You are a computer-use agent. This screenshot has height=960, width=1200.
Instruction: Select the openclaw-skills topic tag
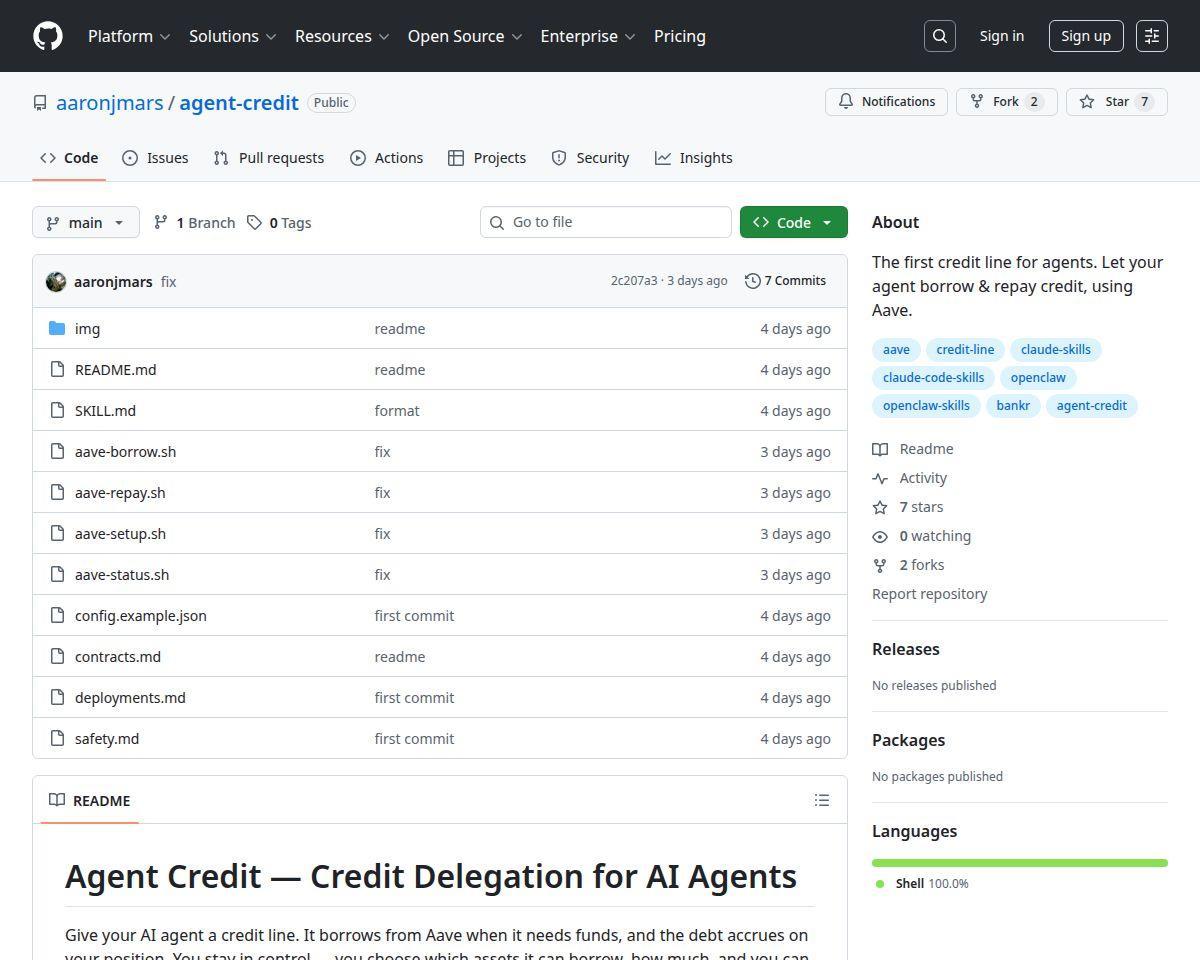(x=926, y=406)
